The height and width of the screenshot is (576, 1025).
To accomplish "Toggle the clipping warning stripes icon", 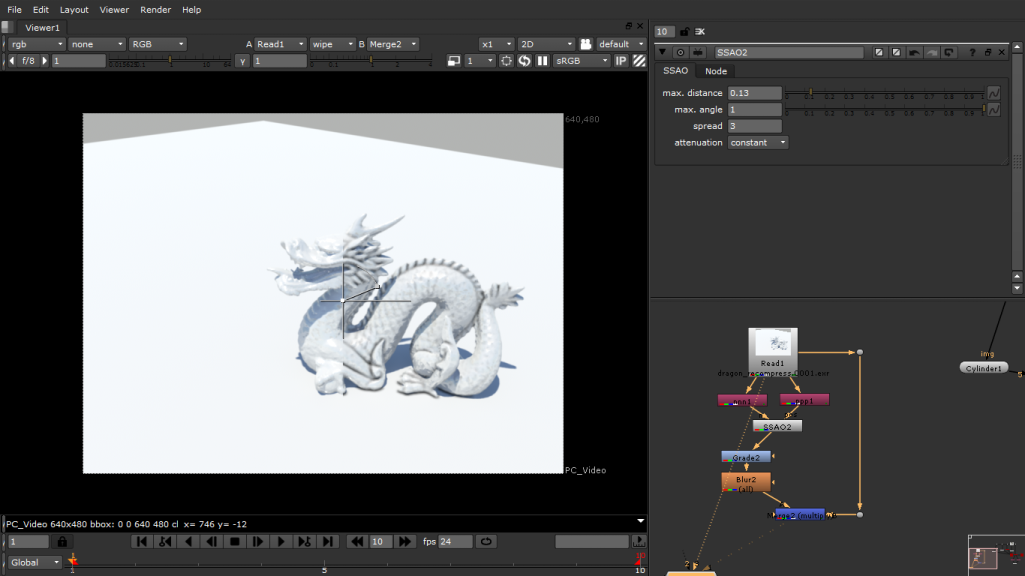I will coord(639,61).
